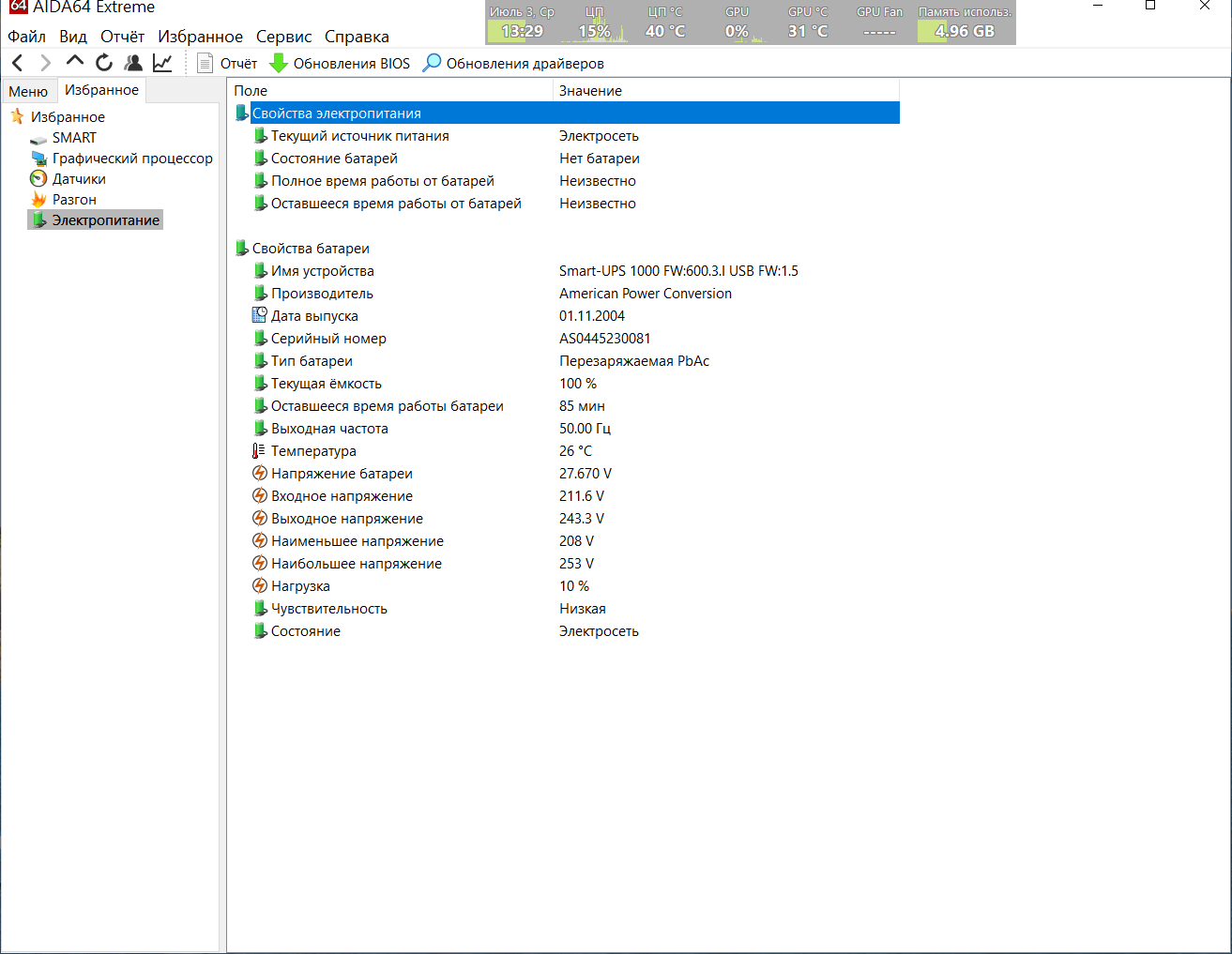
Task: Select the Текущая ёмкость row
Action: (x=566, y=384)
